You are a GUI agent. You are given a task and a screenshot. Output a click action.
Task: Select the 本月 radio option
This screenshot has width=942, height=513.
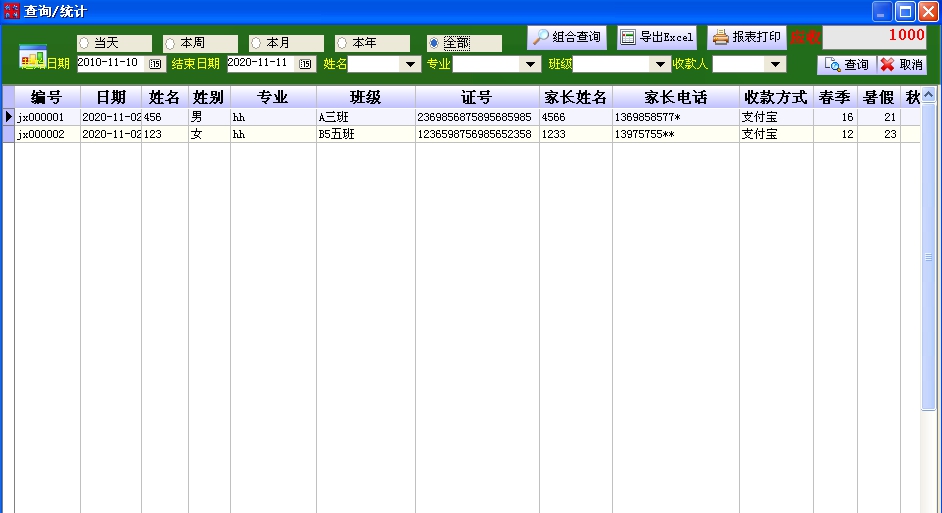(x=256, y=44)
